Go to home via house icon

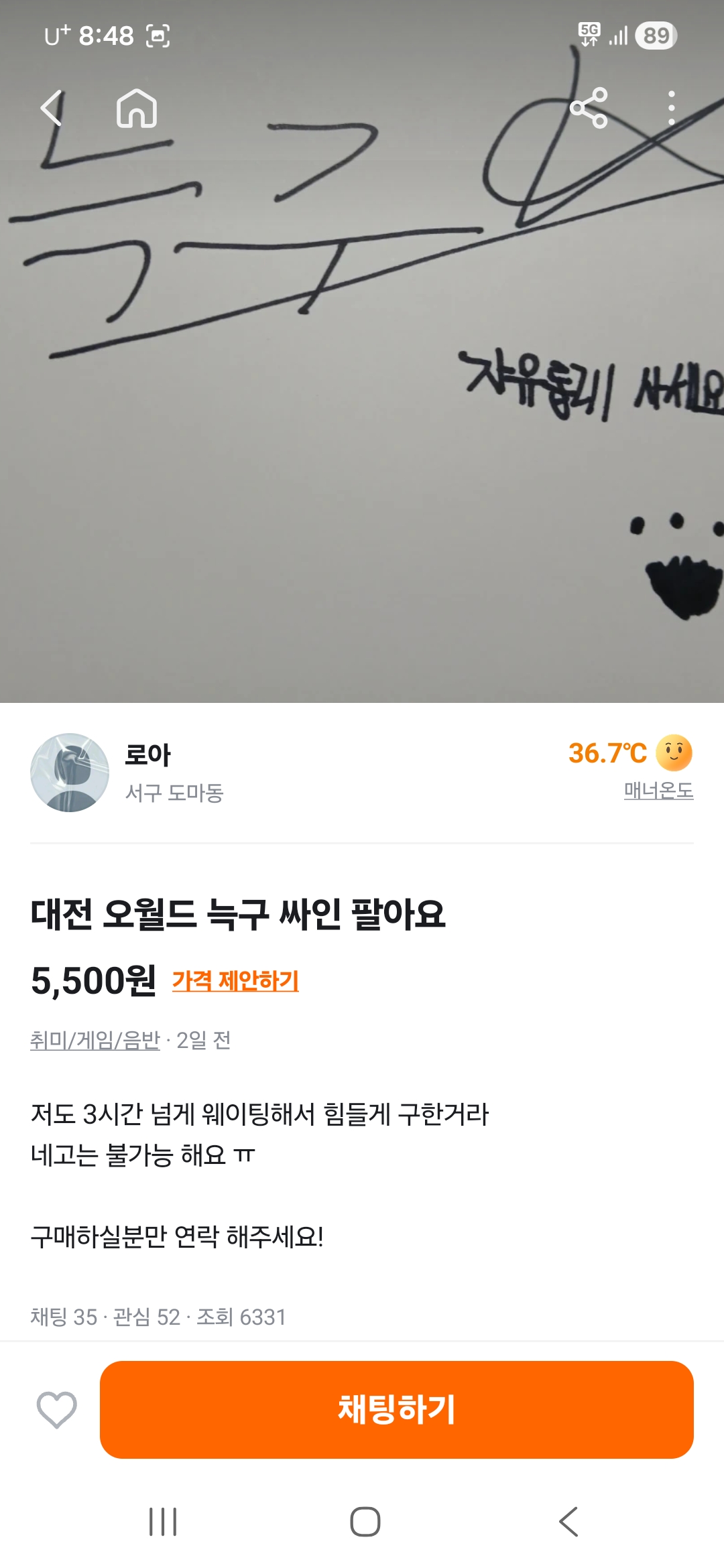(x=137, y=108)
